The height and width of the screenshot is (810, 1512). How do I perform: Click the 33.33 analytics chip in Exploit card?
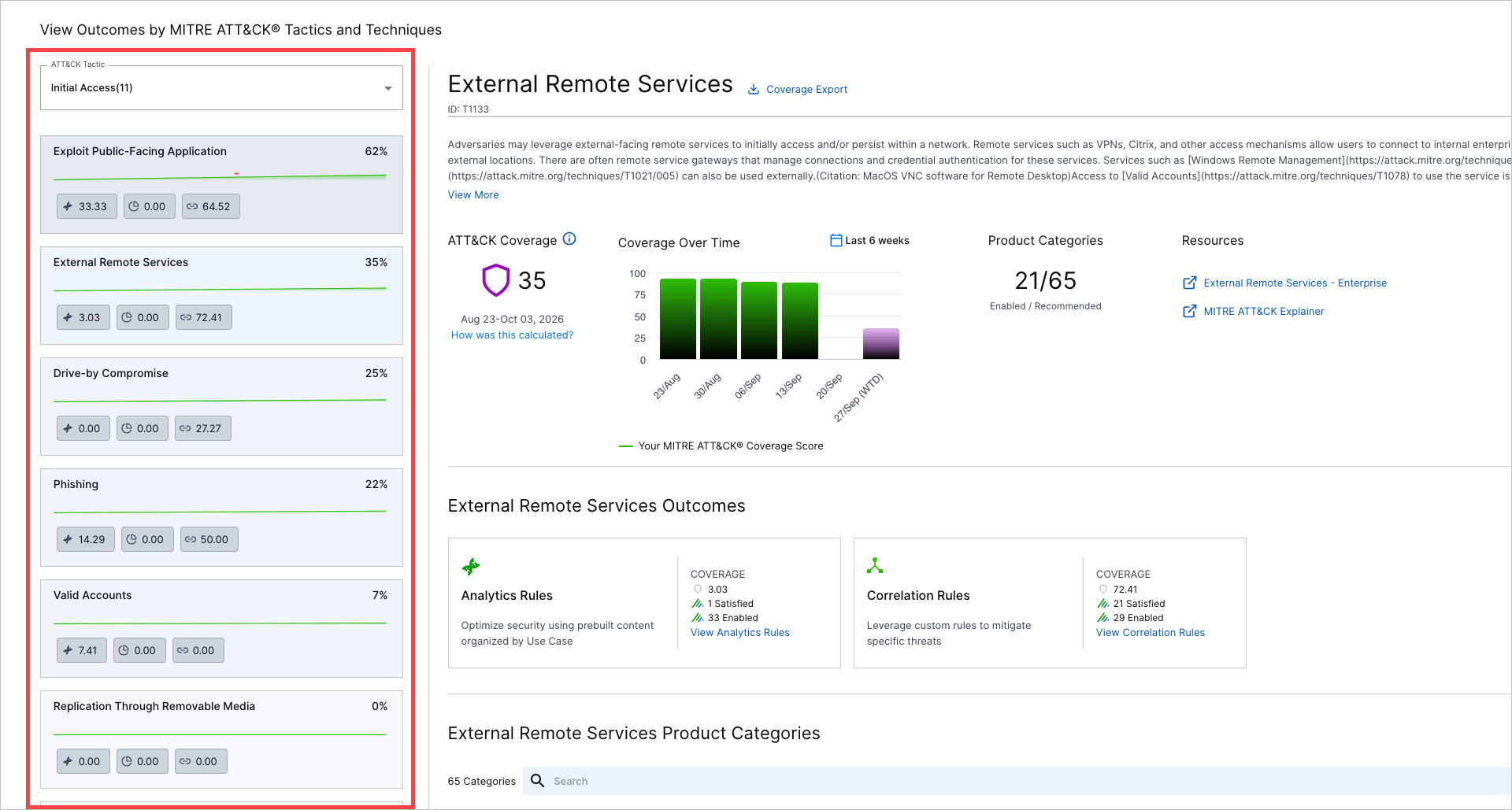[87, 206]
